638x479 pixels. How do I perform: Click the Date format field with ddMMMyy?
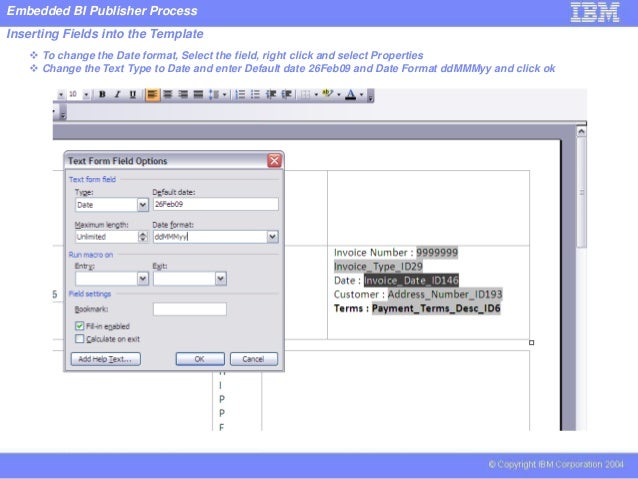pos(210,237)
